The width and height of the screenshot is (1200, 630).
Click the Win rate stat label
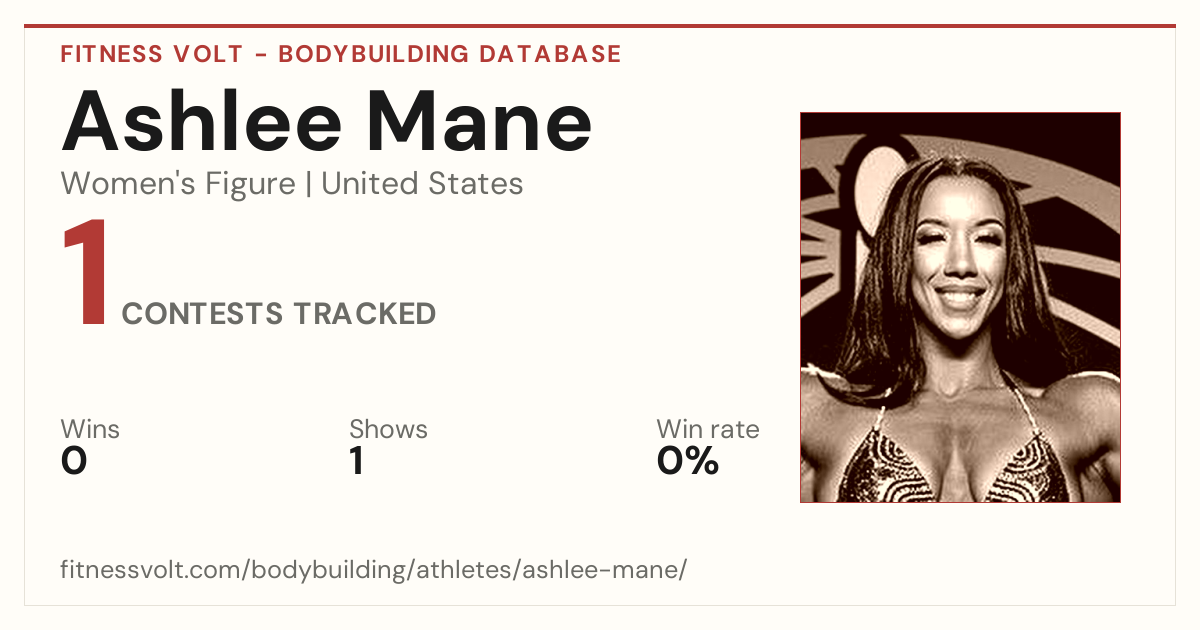708,430
